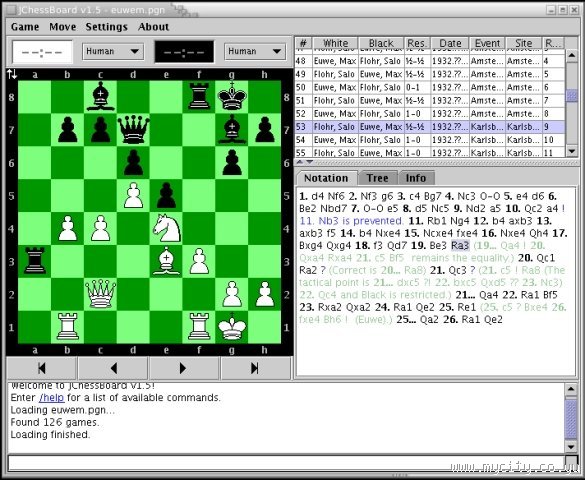Switch to the Tree tab

click(378, 178)
